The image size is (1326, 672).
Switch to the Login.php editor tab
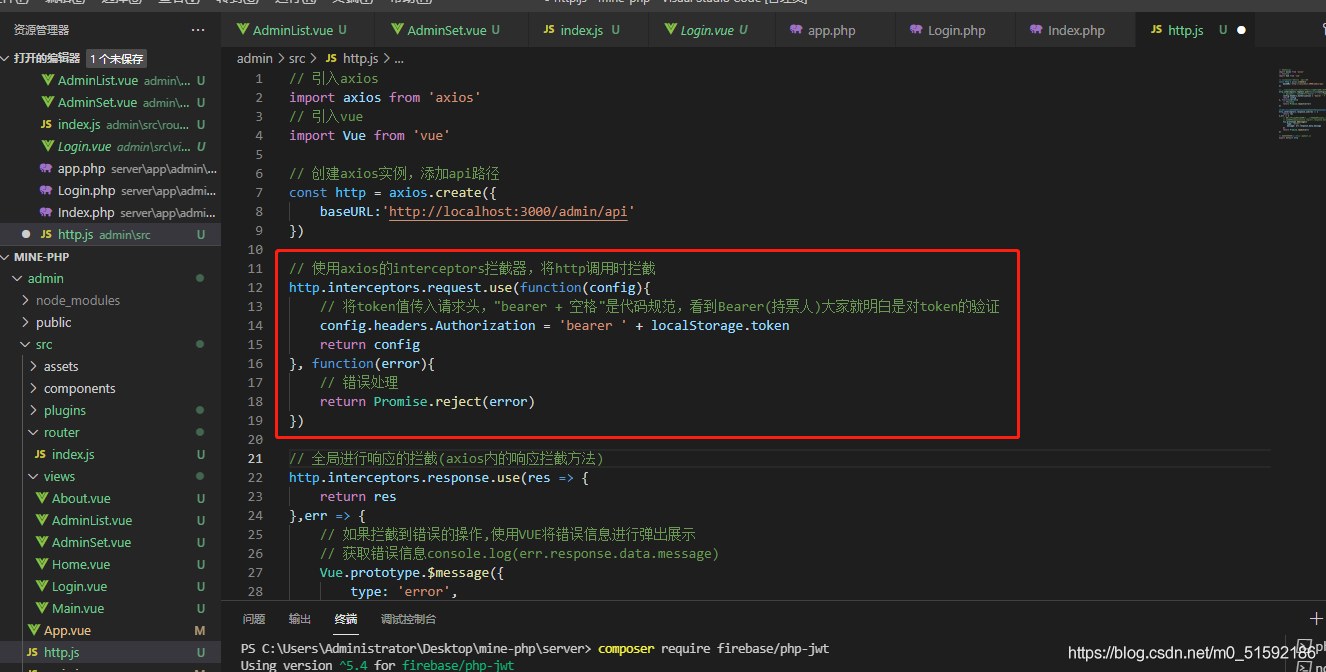tap(955, 30)
